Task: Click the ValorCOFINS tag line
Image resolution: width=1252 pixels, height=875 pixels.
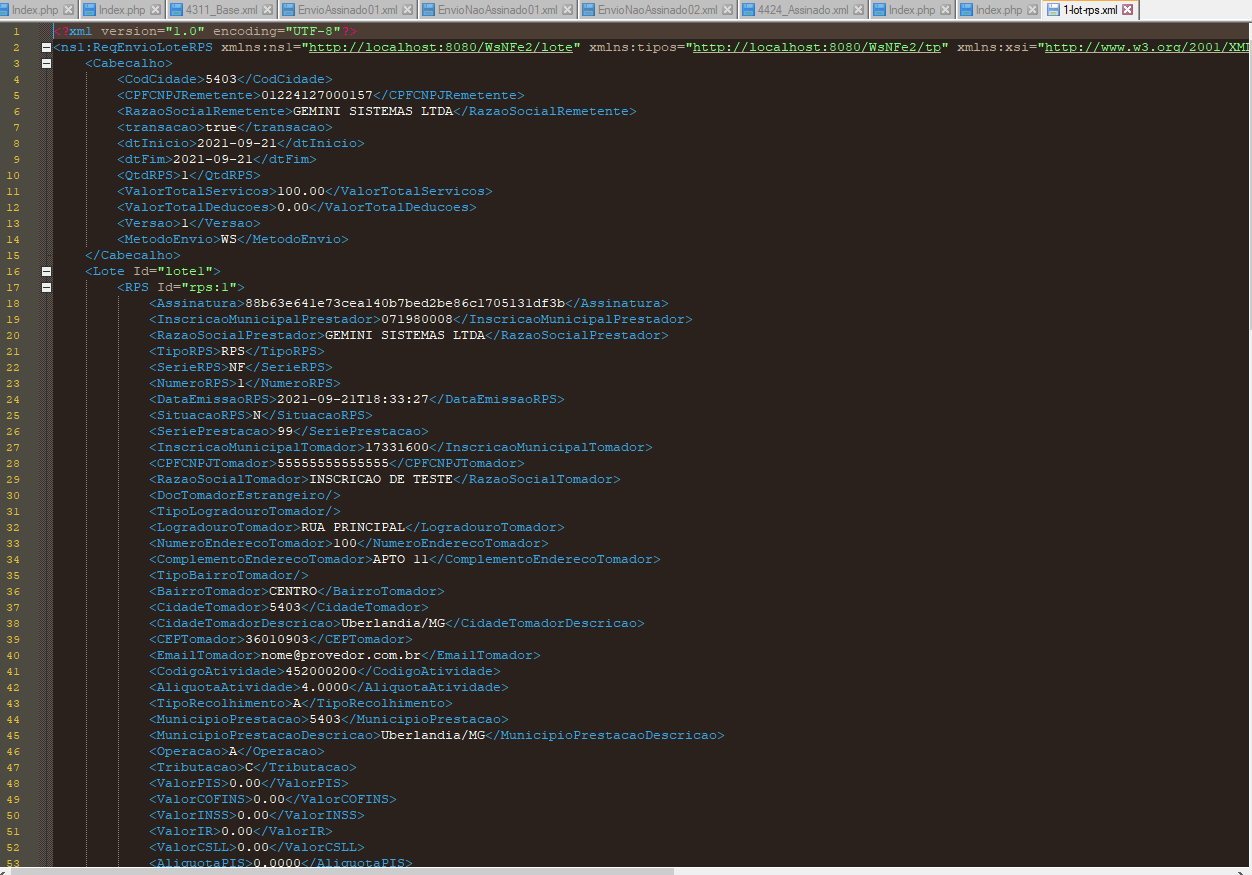Action: (273, 799)
